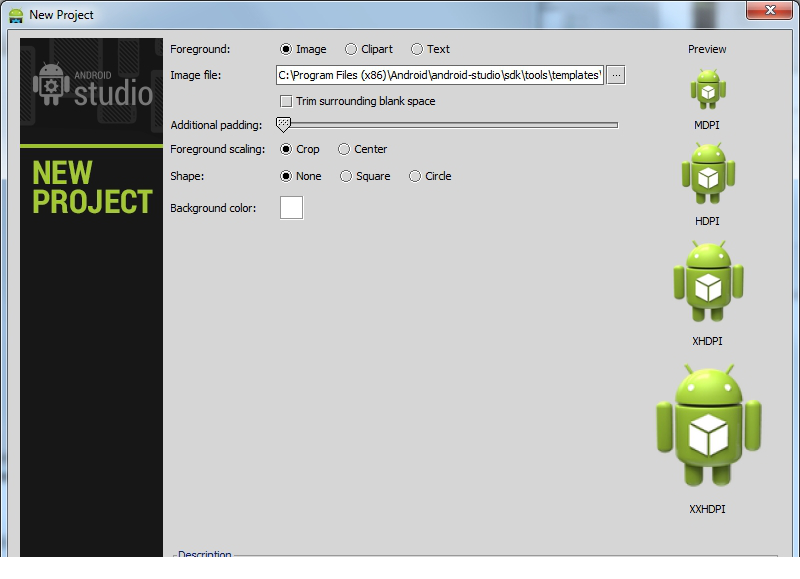Click the HDPI label text
This screenshot has width=800, height=579.
pyautogui.click(x=707, y=221)
